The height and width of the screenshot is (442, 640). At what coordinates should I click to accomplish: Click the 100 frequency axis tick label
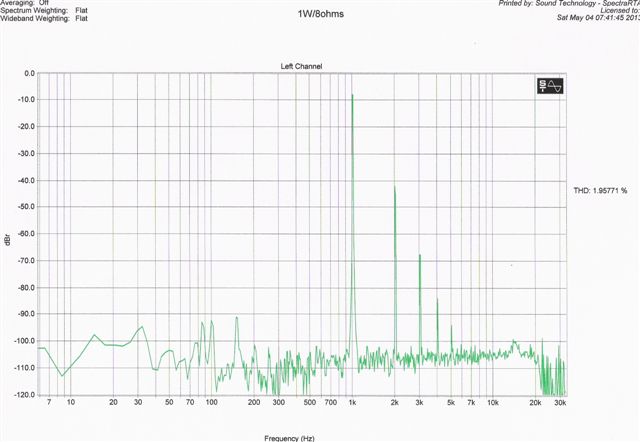pos(211,402)
